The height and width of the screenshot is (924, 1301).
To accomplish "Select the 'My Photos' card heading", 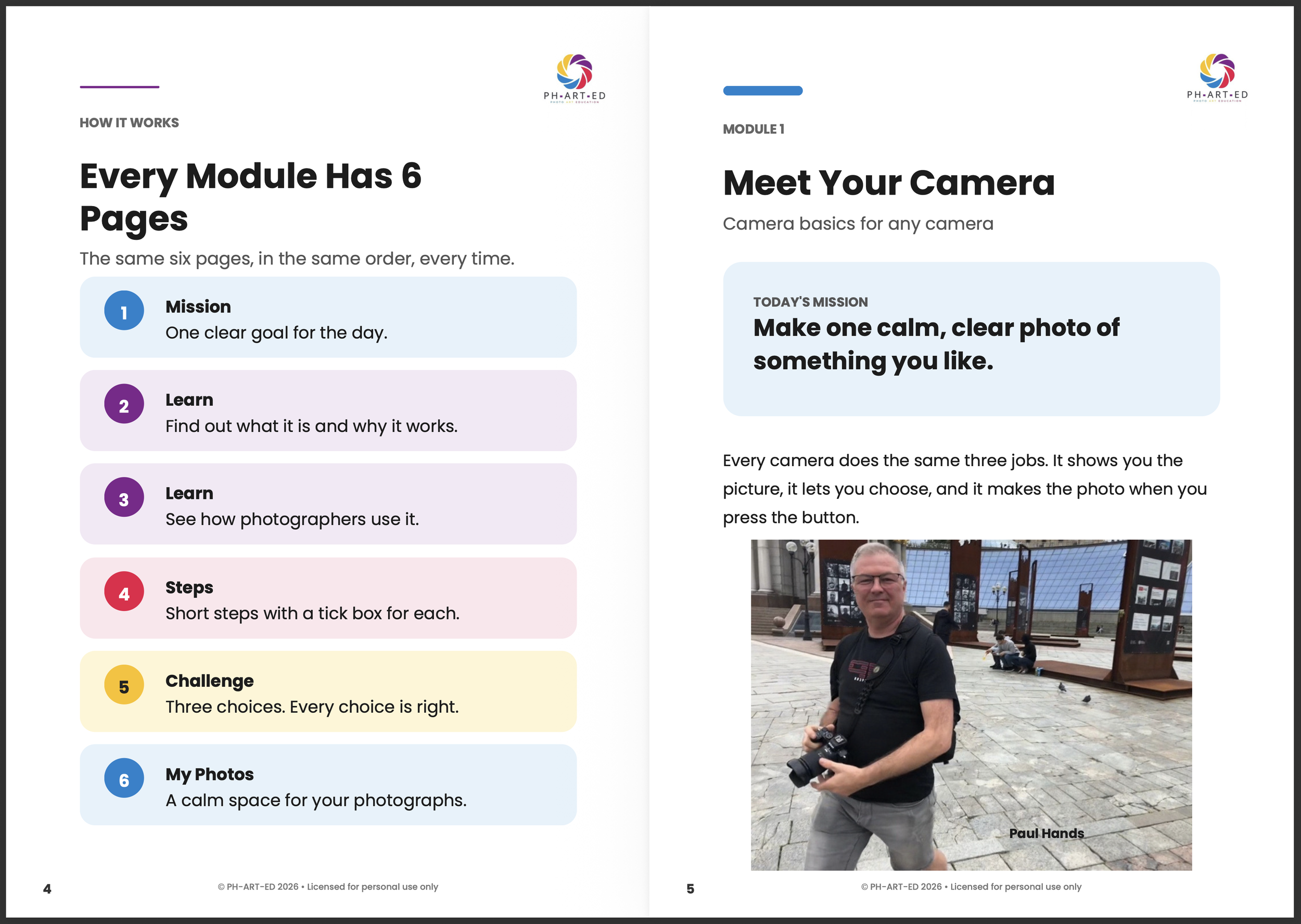I will (x=209, y=774).
